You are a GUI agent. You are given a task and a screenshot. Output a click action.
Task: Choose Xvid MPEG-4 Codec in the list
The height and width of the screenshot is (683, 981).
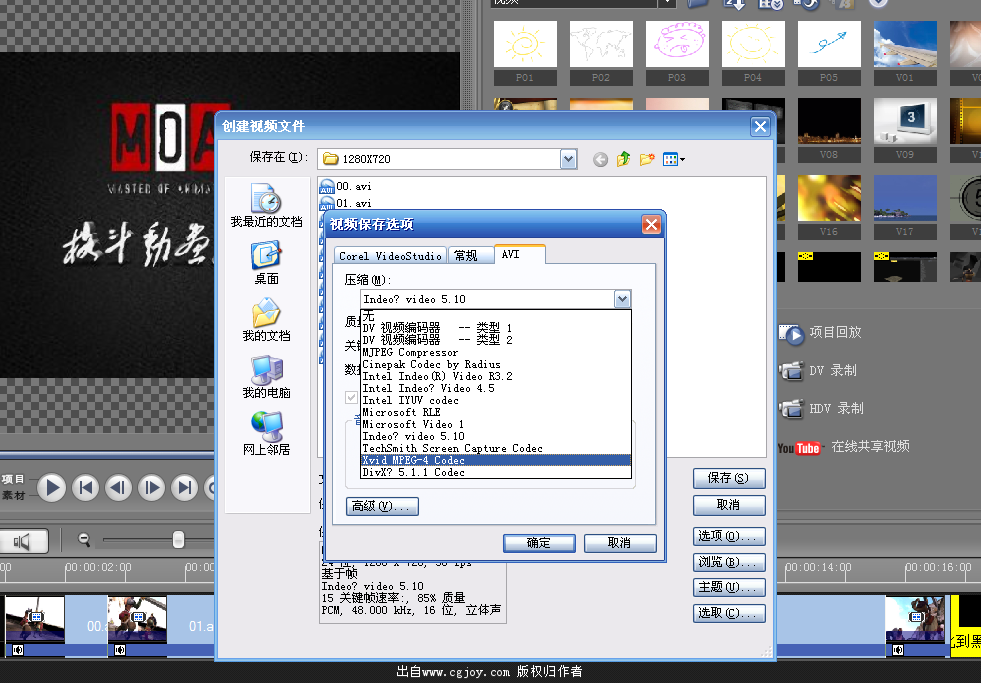click(x=496, y=460)
